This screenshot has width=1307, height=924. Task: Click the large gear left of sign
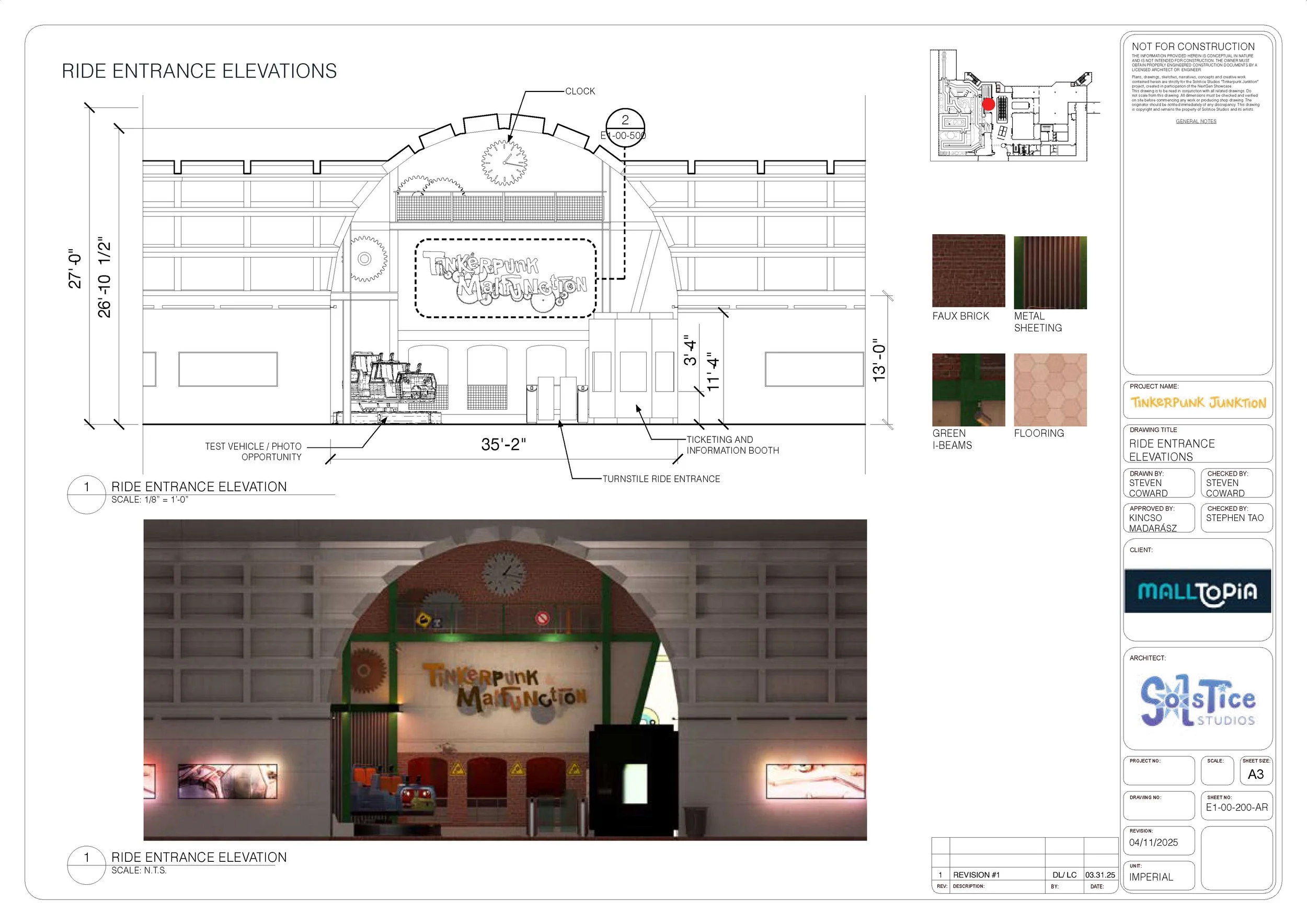pyautogui.click(x=365, y=259)
